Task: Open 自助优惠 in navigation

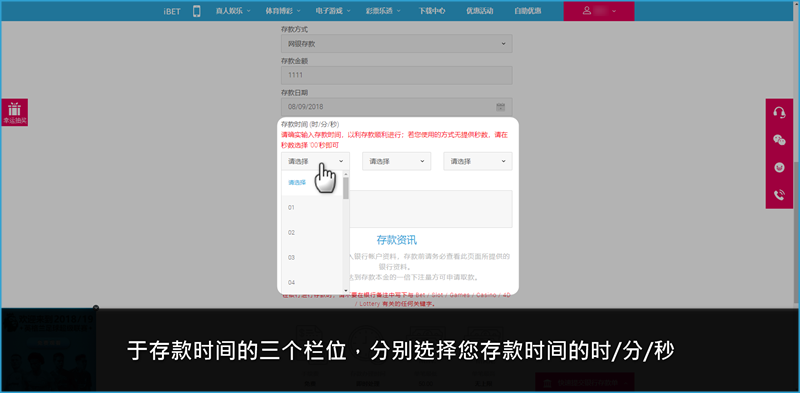Action: (528, 11)
